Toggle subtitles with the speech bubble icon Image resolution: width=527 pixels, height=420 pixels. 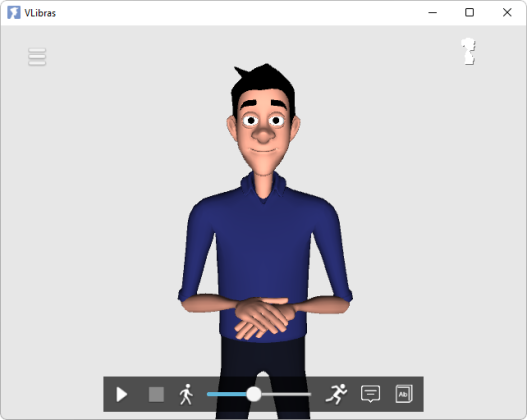click(370, 394)
